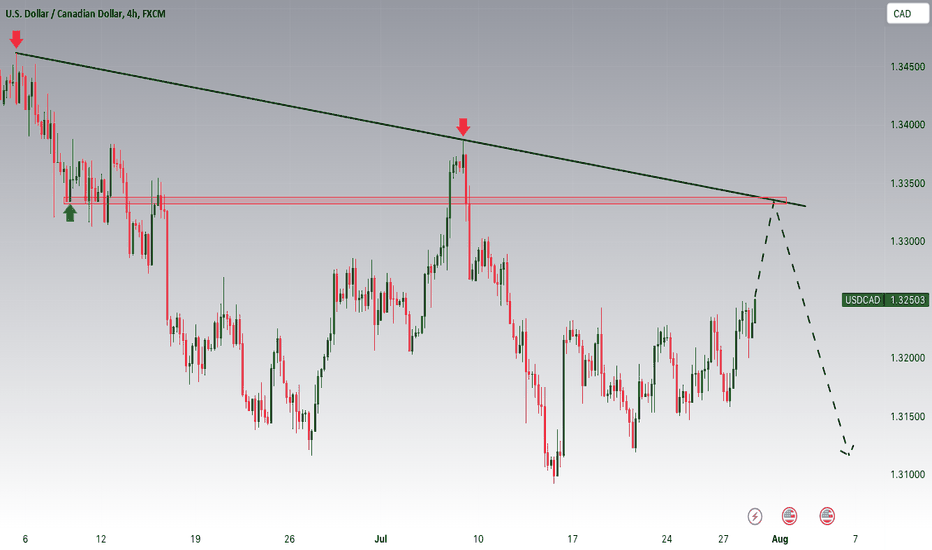This screenshot has width=932, height=550.
Task: Open the US flag event icon above Aug
Action: point(789,516)
